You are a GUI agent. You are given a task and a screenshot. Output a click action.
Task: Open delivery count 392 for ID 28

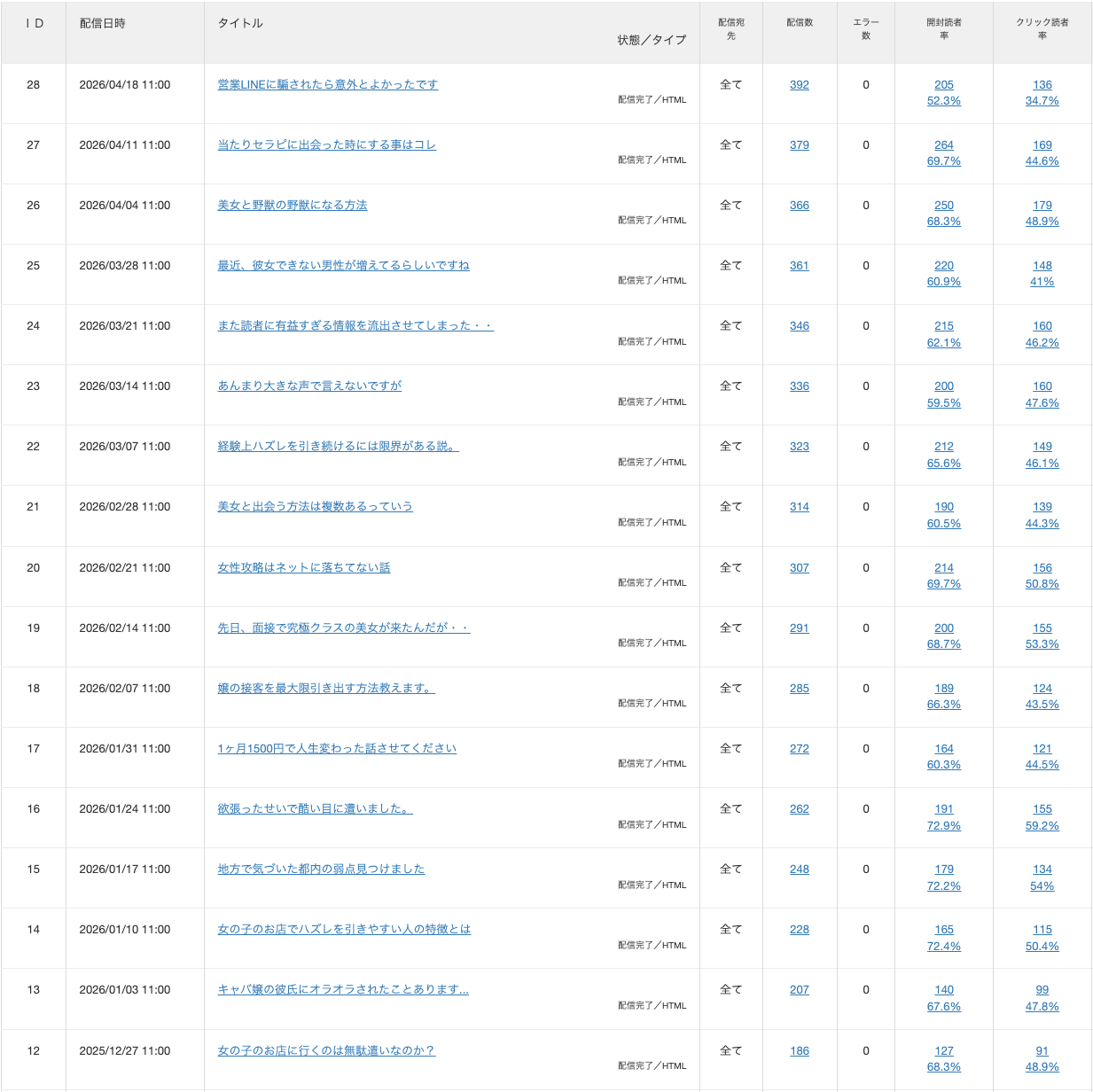tap(799, 85)
